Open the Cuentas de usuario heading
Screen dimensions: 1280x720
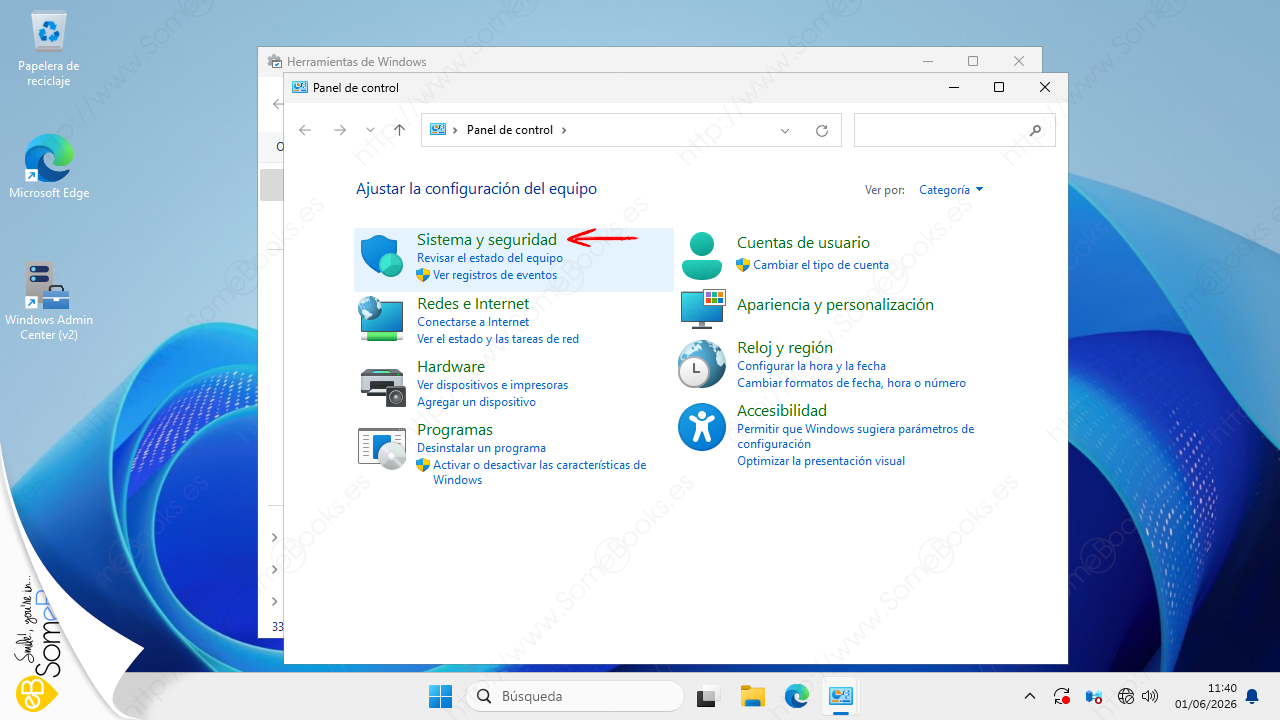click(x=803, y=243)
